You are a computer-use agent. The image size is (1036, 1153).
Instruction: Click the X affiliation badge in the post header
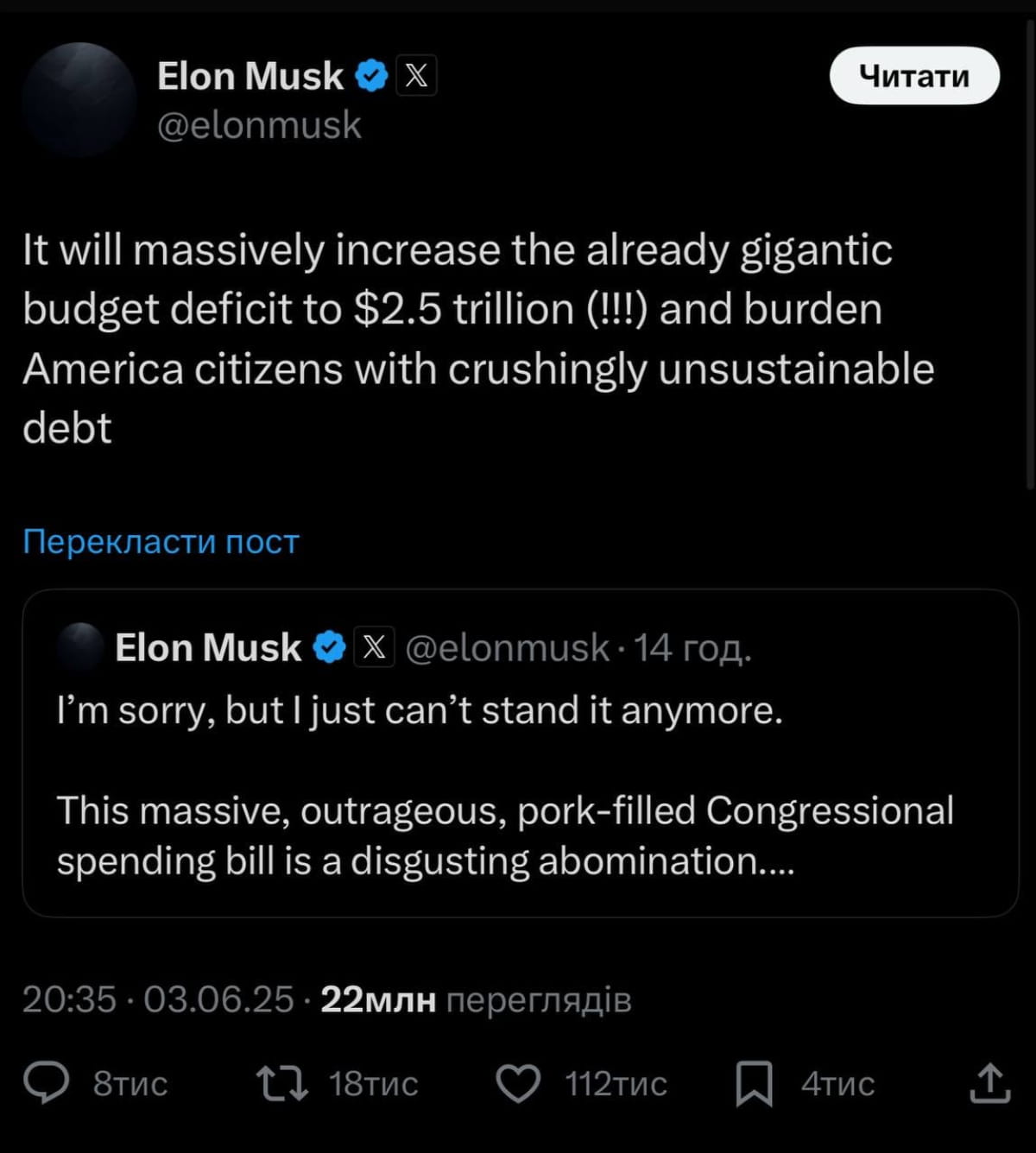click(x=416, y=76)
